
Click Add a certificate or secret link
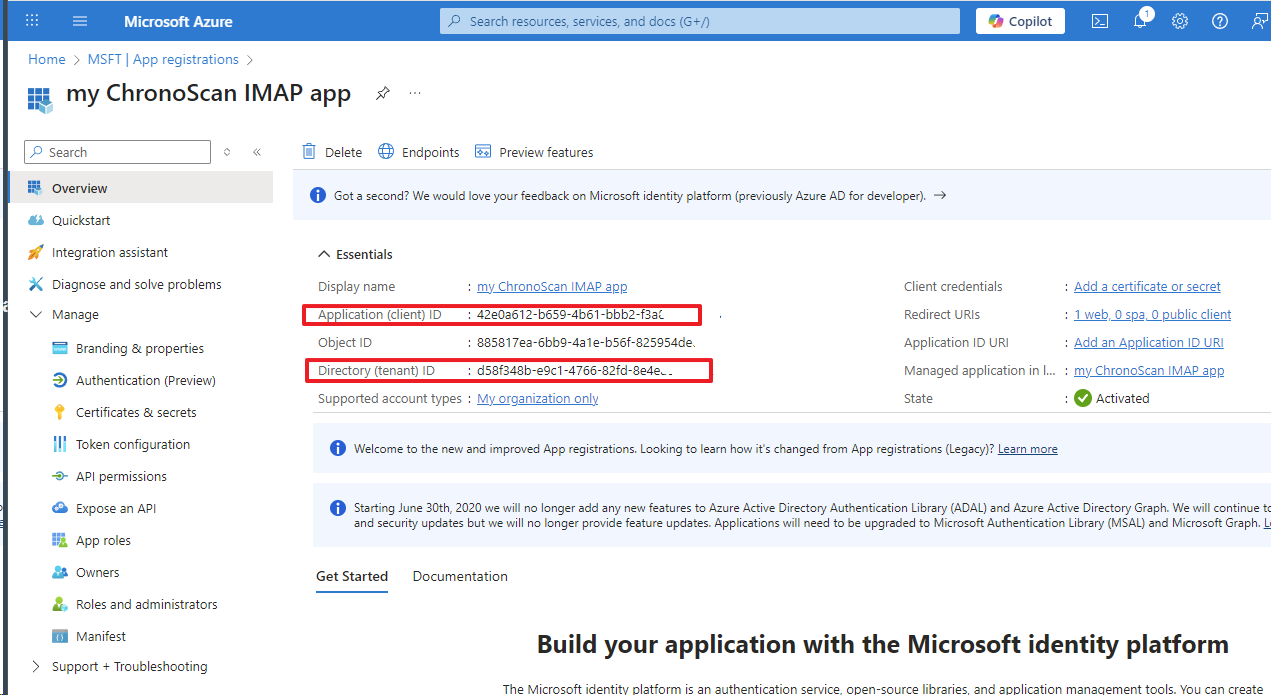pos(1147,286)
